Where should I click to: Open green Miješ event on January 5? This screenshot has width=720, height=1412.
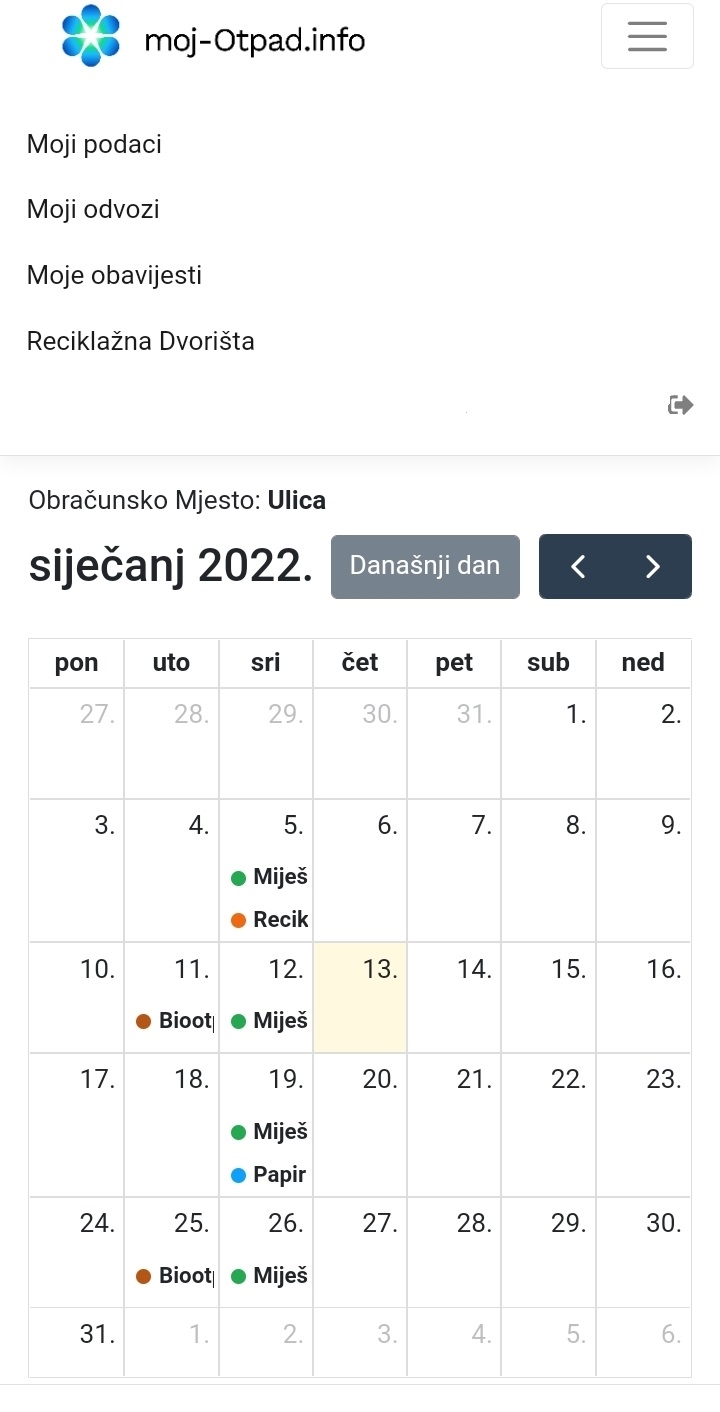(x=269, y=878)
